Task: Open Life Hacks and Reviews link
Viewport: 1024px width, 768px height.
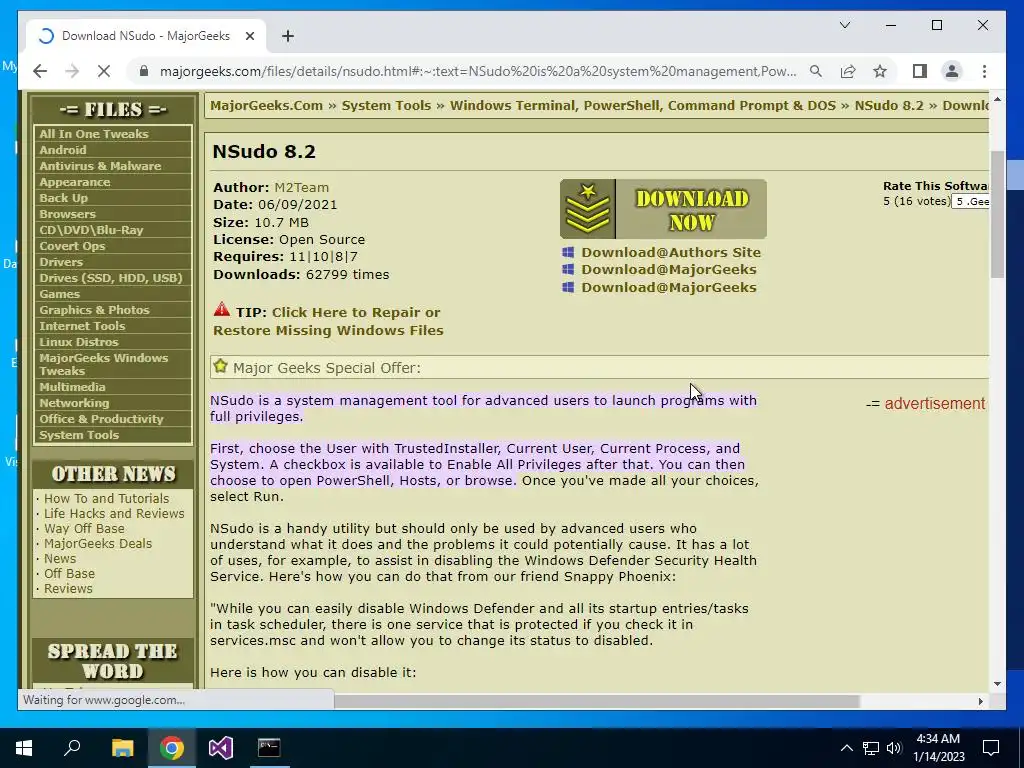Action: coord(114,513)
